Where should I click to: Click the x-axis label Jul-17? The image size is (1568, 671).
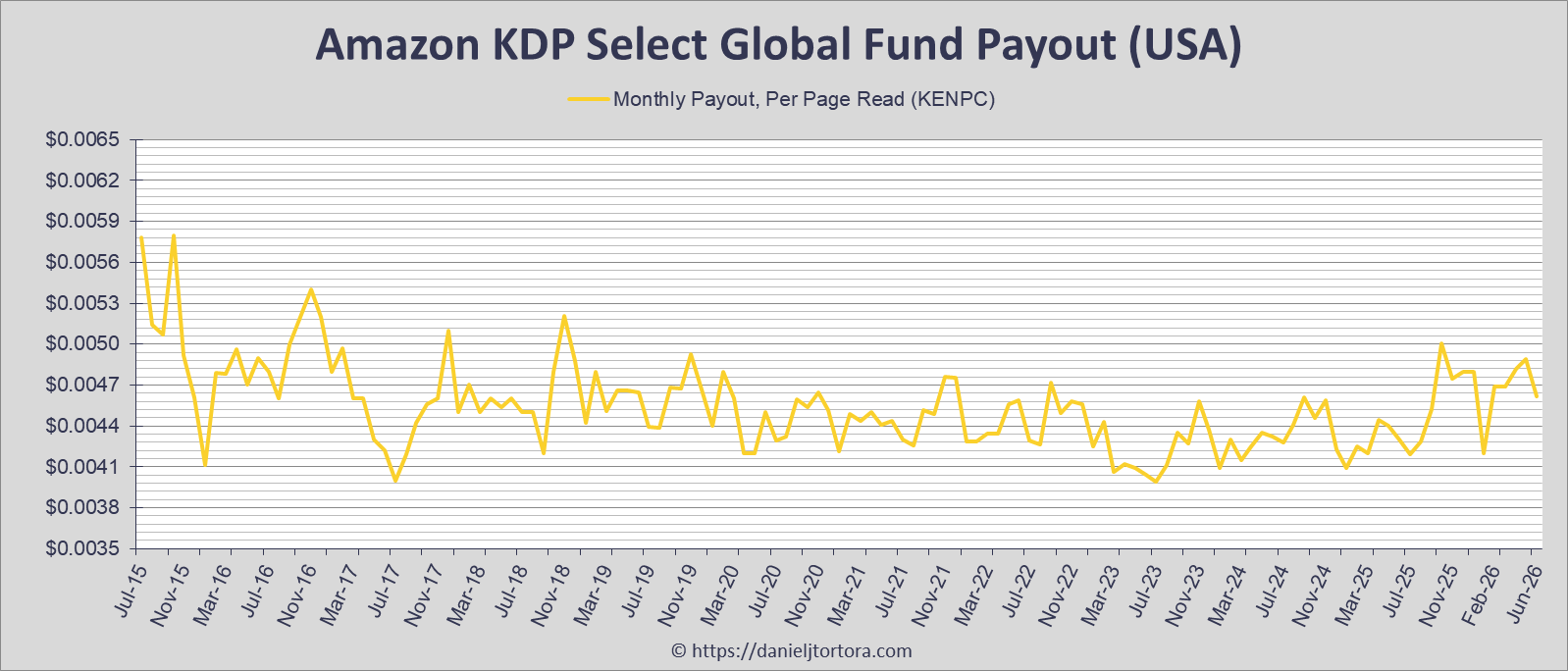point(385,591)
